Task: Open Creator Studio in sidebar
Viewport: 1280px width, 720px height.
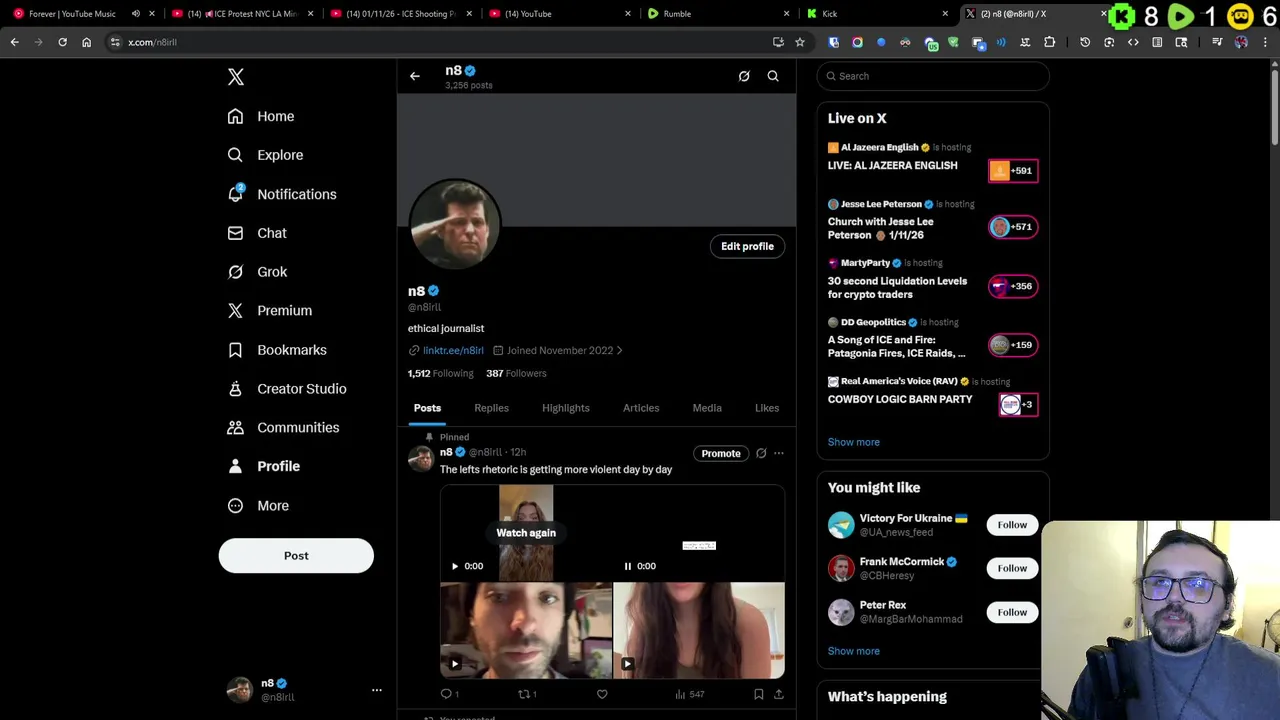Action: point(287,389)
